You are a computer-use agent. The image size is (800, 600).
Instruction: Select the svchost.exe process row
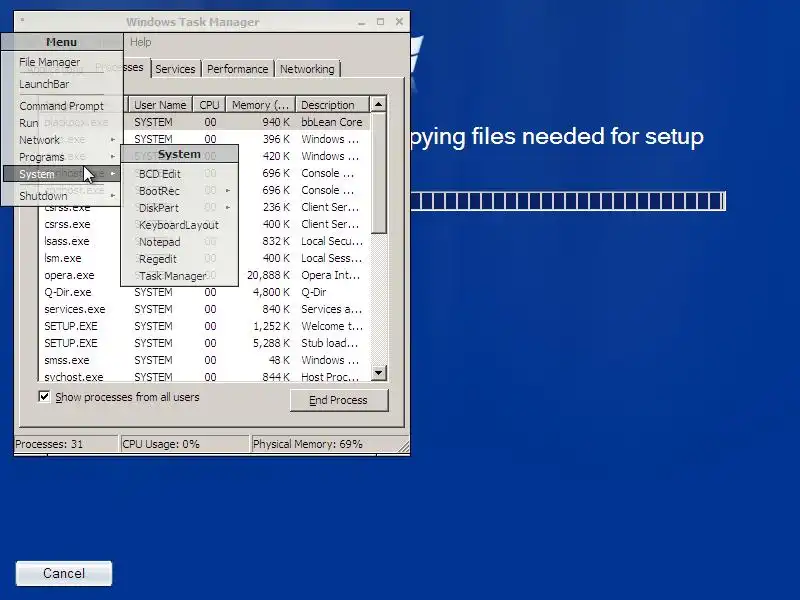pyautogui.click(x=203, y=377)
